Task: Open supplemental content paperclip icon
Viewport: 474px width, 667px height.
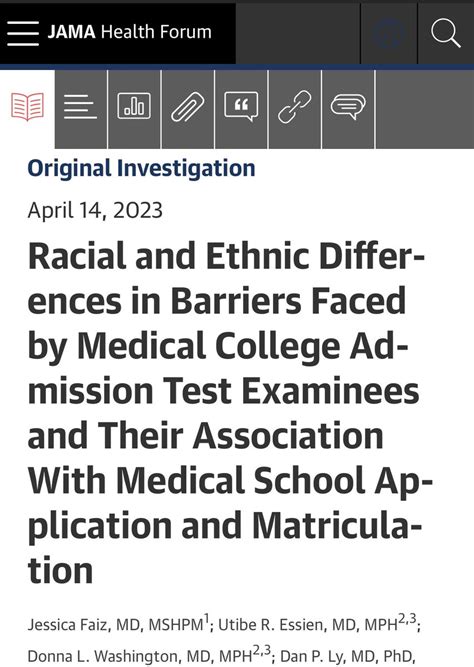Action: pyautogui.click(x=188, y=107)
